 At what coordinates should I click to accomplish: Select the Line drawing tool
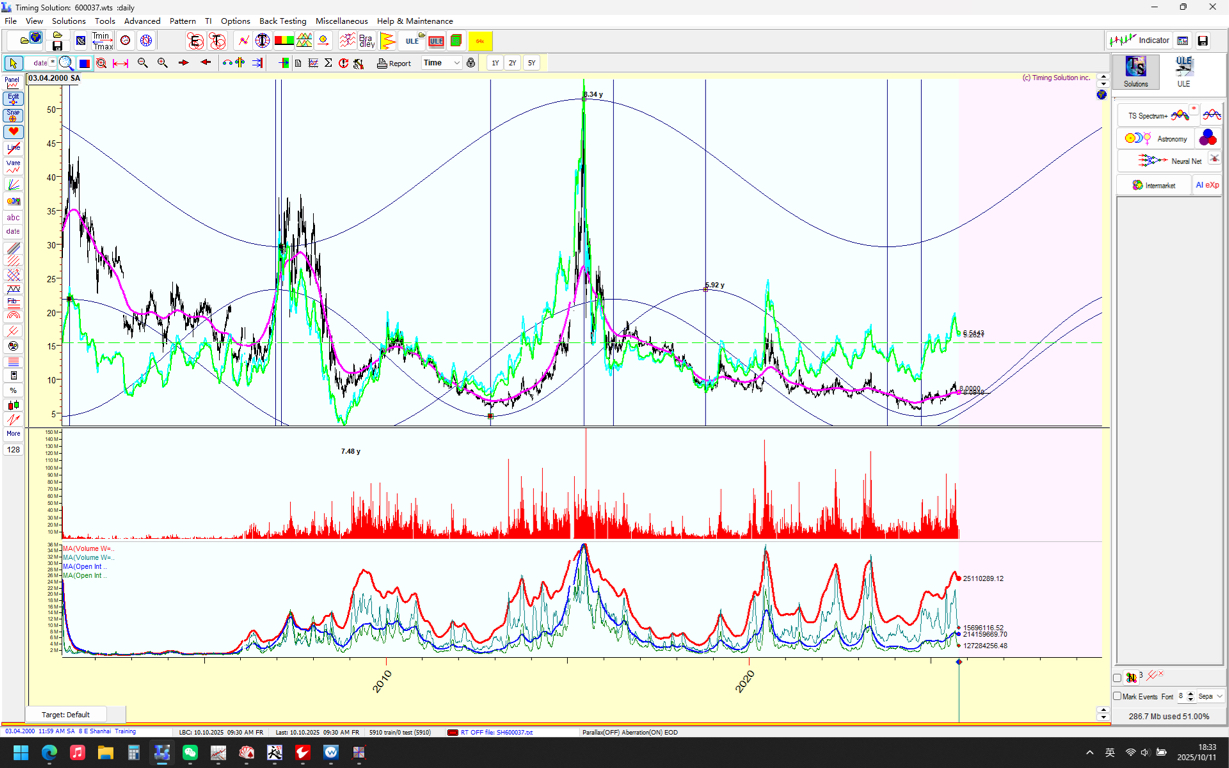coord(13,148)
